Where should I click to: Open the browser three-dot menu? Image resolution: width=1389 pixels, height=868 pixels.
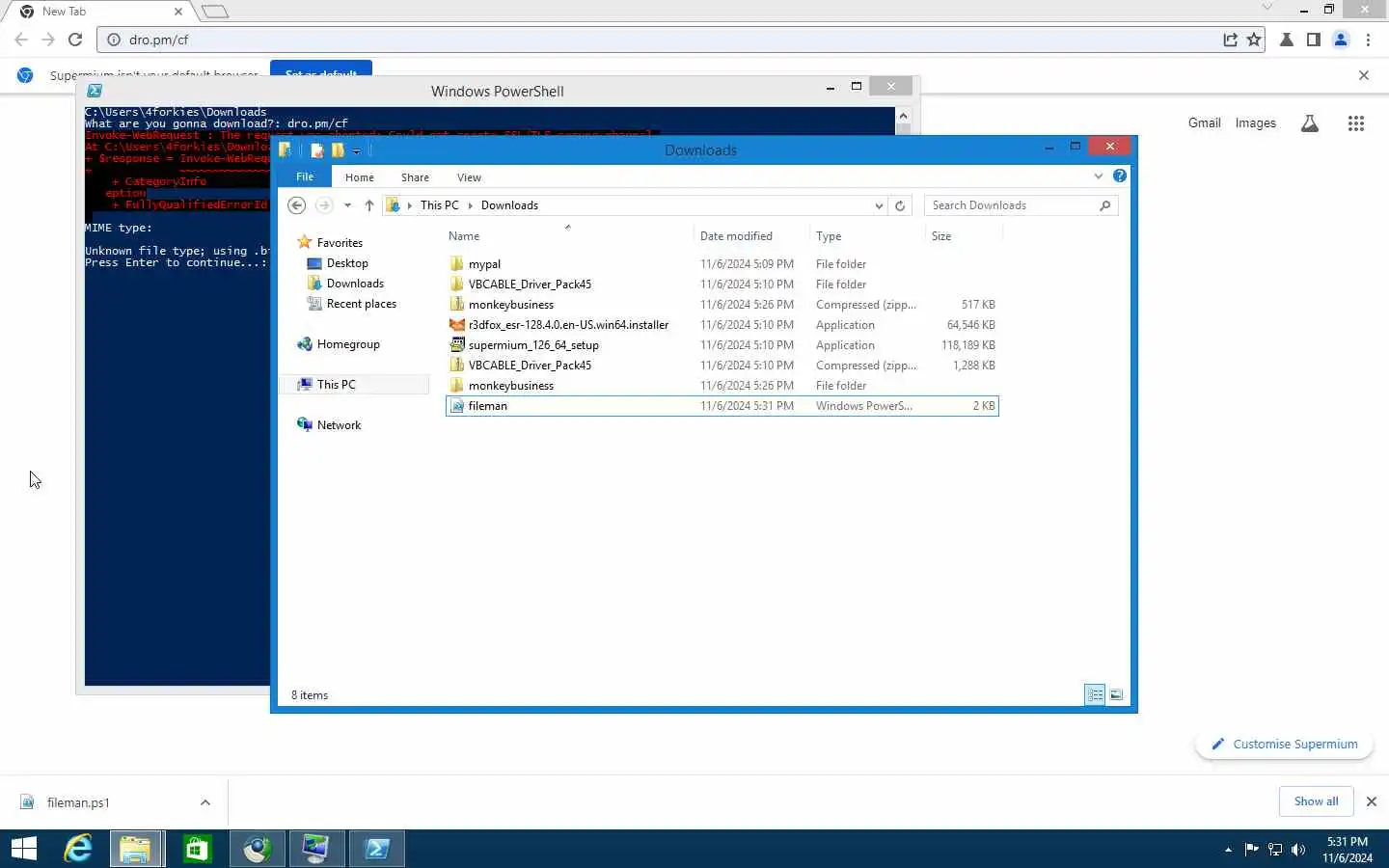click(x=1368, y=40)
